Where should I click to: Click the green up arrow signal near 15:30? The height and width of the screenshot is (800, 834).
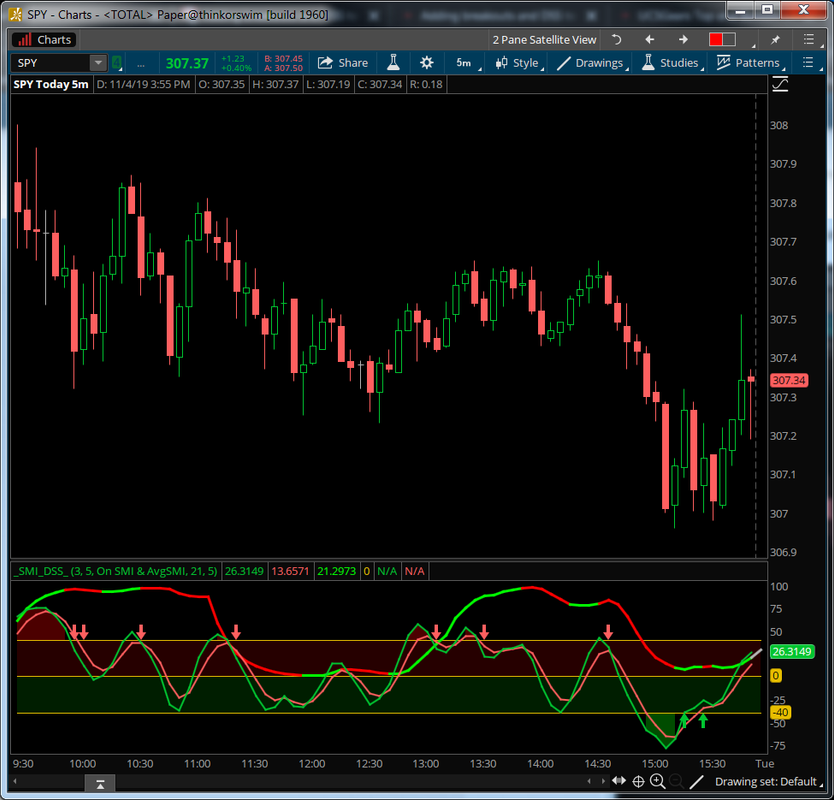click(x=703, y=721)
